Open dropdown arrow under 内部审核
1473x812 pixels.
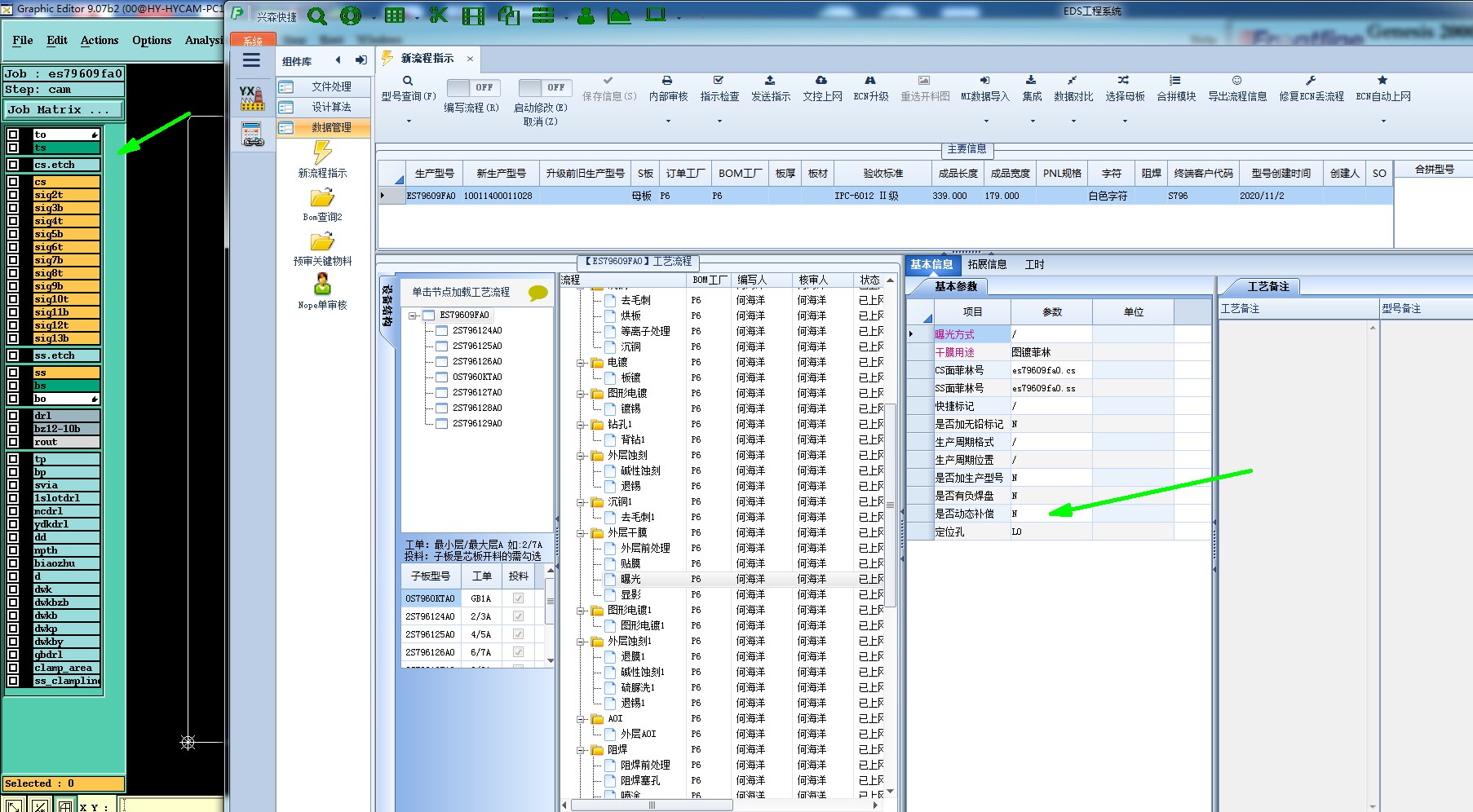[668, 121]
